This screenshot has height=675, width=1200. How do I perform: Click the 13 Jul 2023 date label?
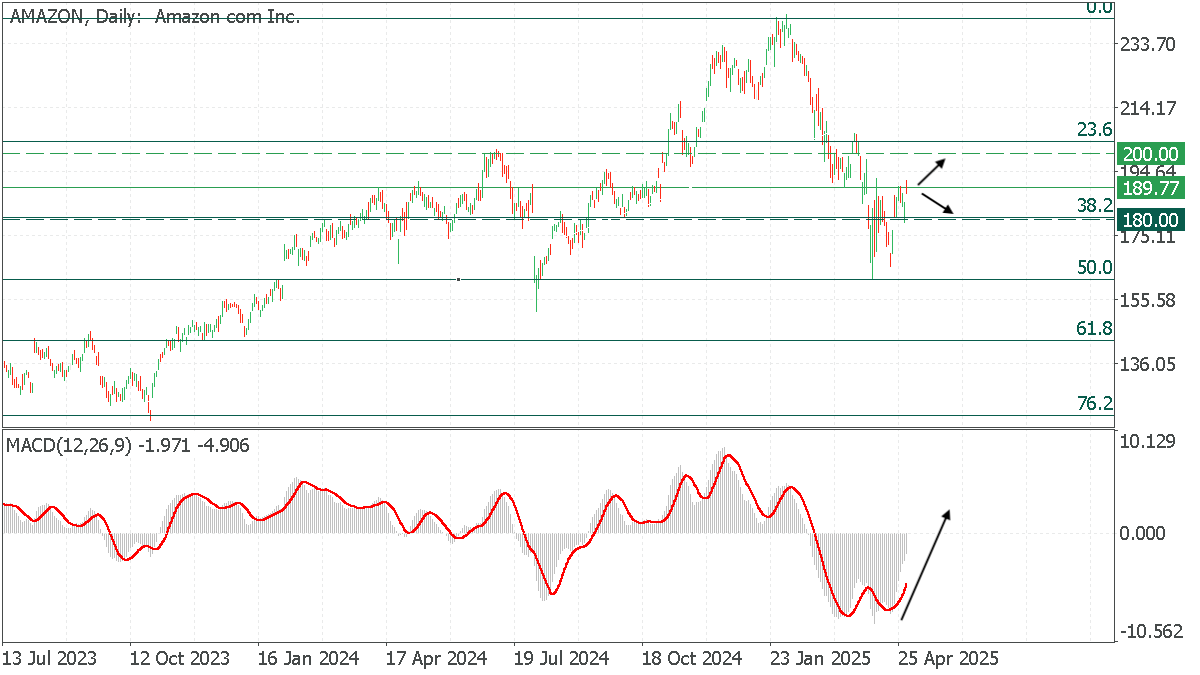point(49,659)
